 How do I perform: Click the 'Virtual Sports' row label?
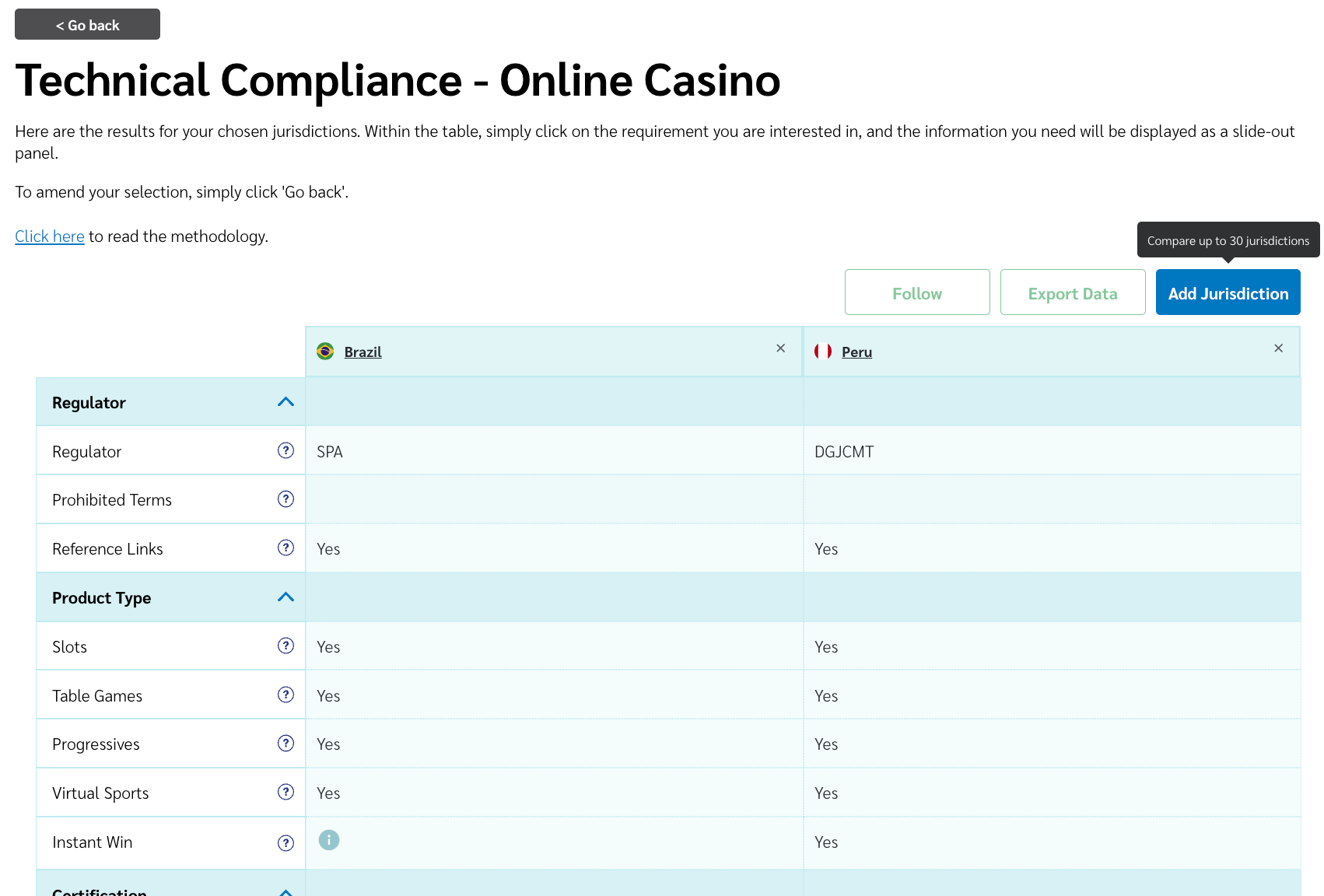coord(100,793)
